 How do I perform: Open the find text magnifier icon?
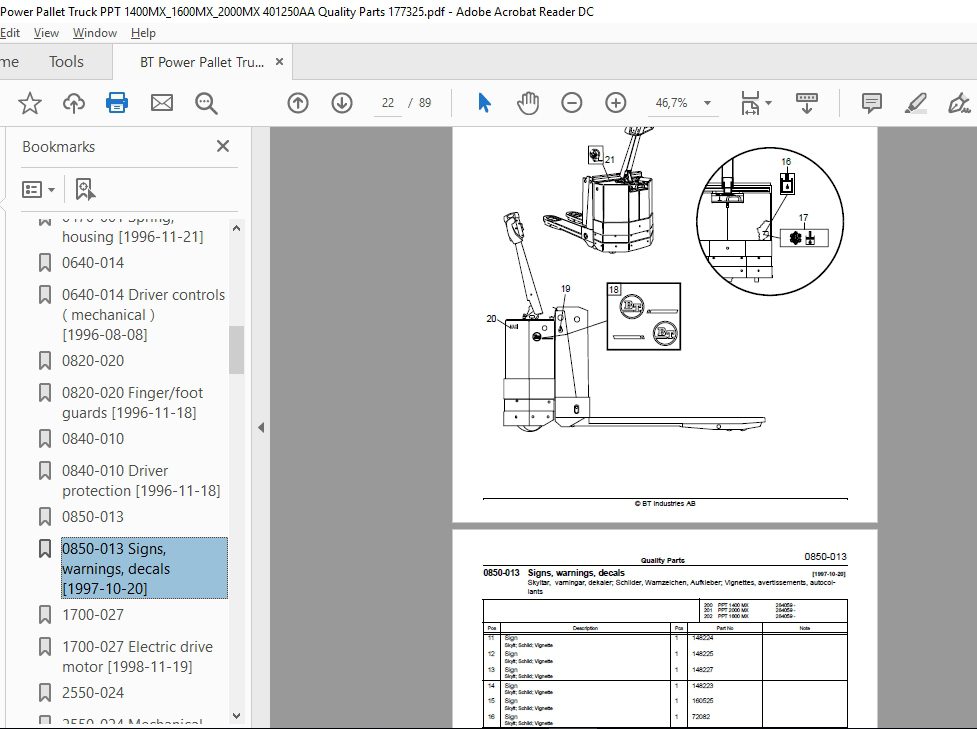206,103
